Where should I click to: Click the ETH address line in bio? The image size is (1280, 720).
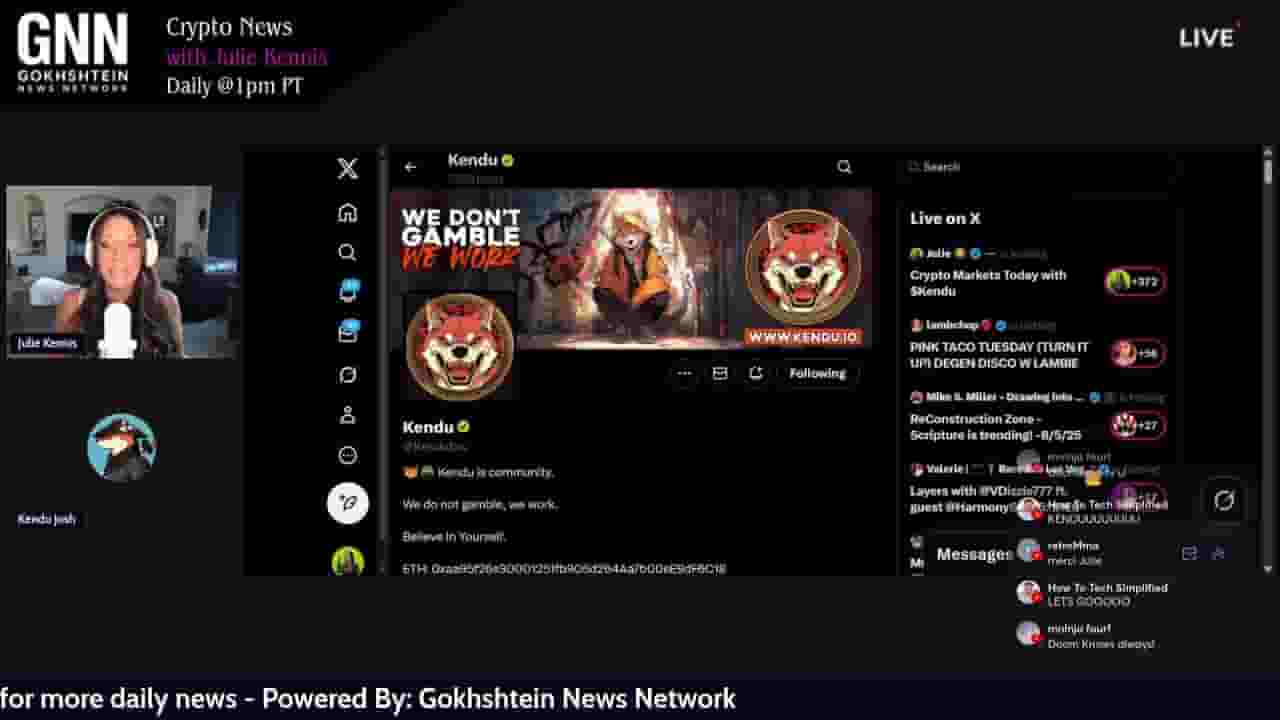click(x=564, y=569)
